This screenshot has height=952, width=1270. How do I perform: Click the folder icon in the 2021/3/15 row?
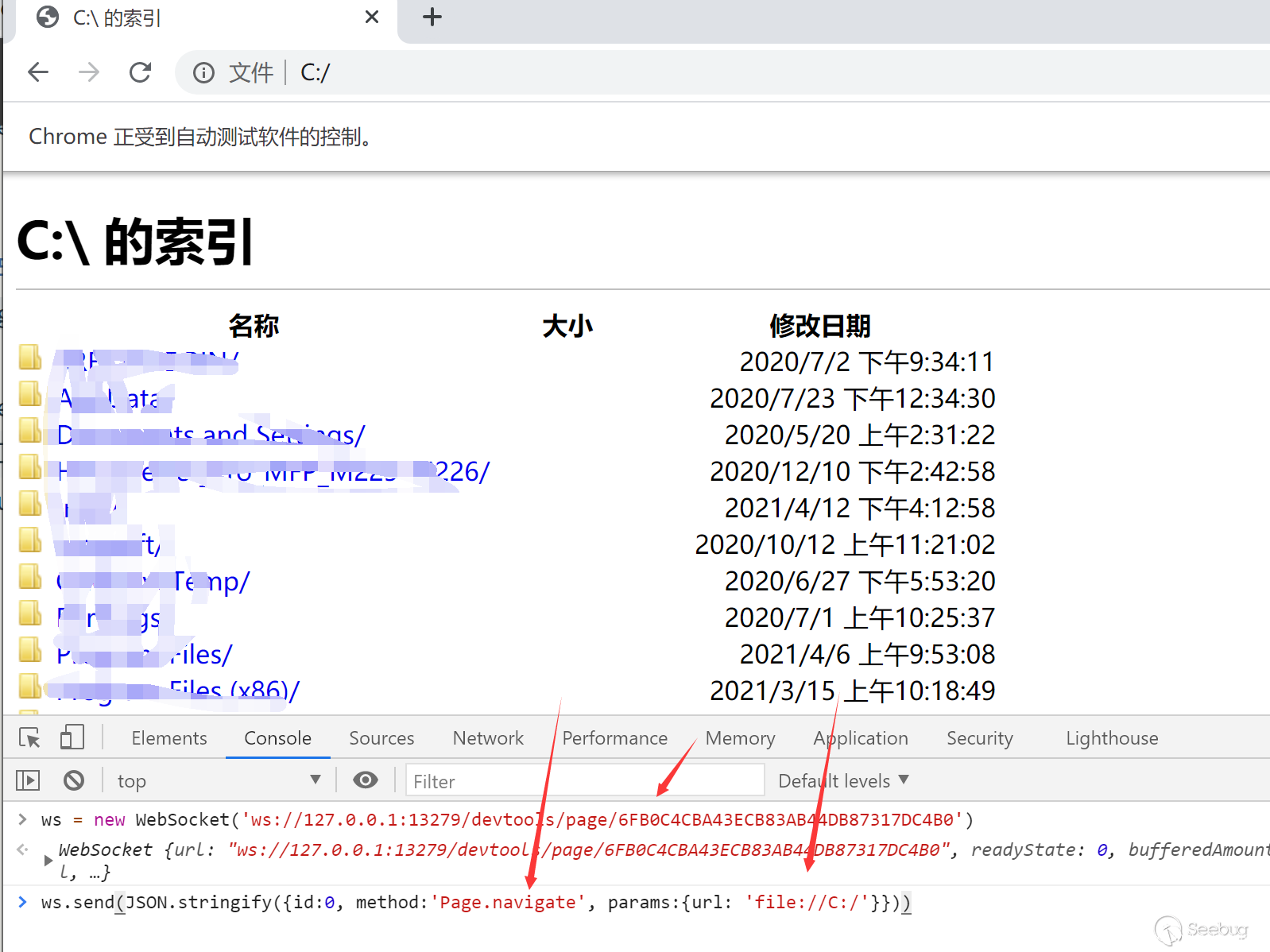[x=30, y=687]
